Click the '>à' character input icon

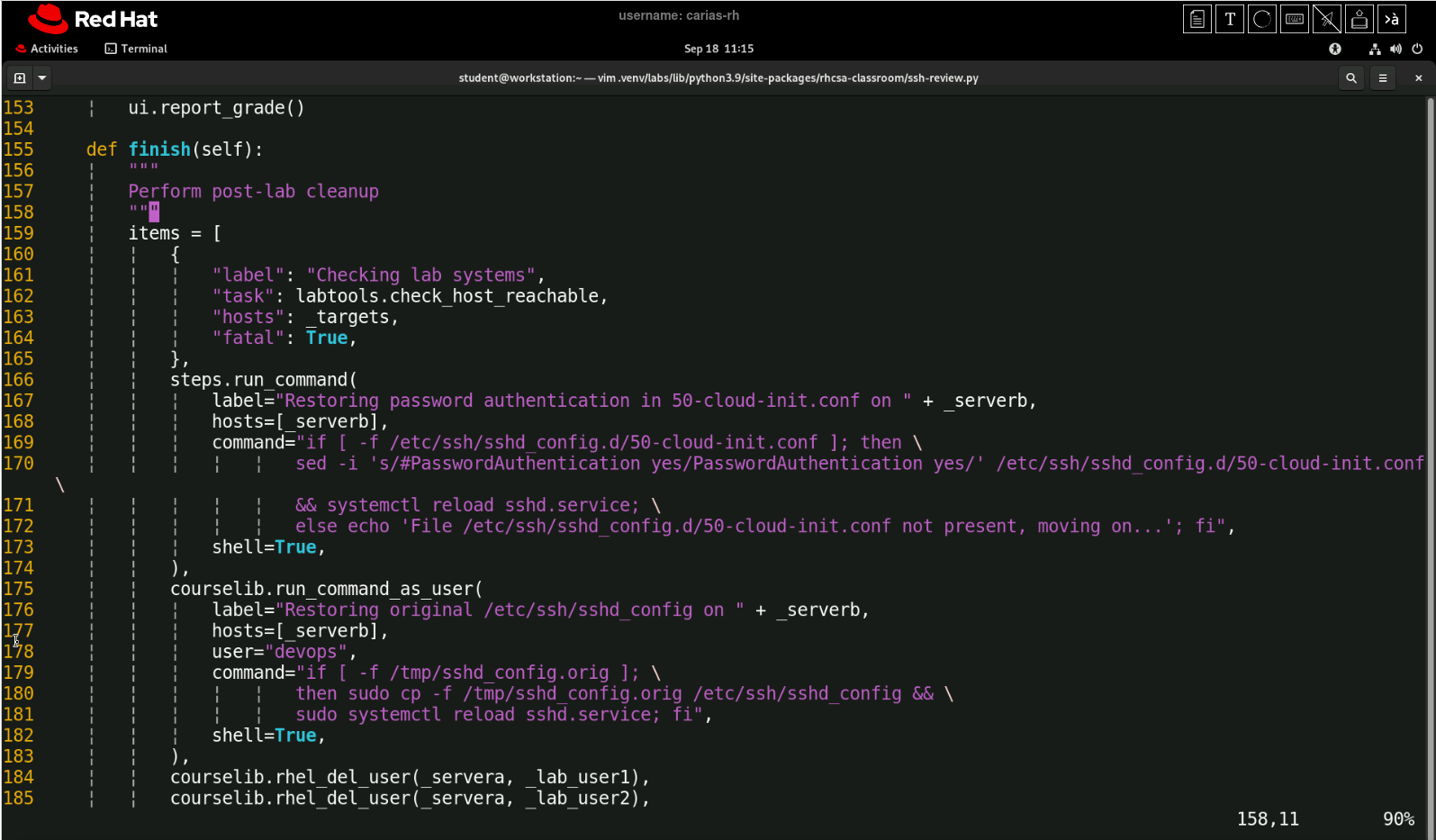point(1392,19)
